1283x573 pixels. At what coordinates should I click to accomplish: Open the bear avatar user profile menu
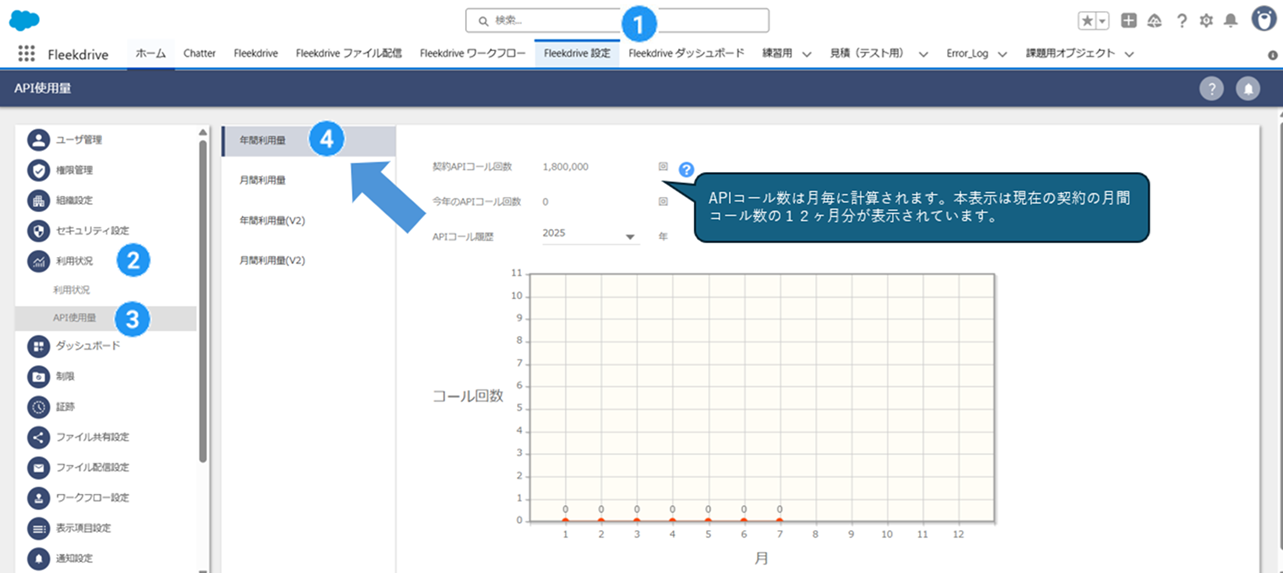click(1264, 19)
